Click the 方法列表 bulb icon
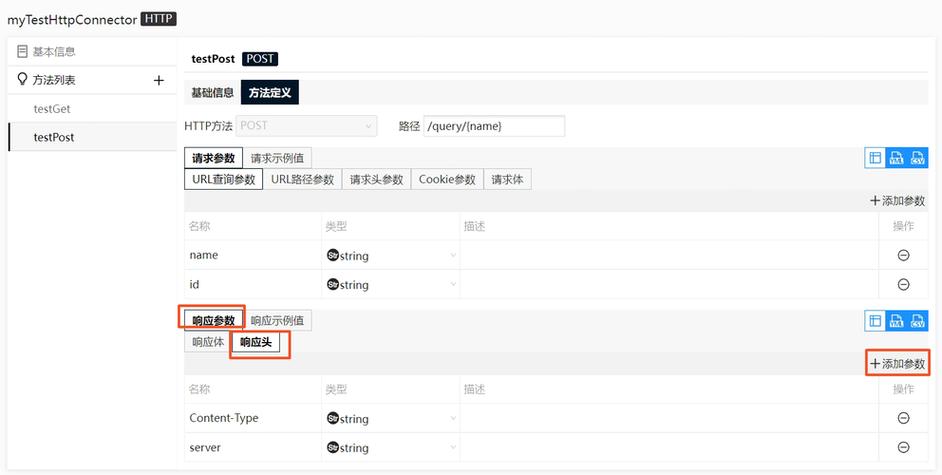This screenshot has width=942, height=475. [x=22, y=79]
